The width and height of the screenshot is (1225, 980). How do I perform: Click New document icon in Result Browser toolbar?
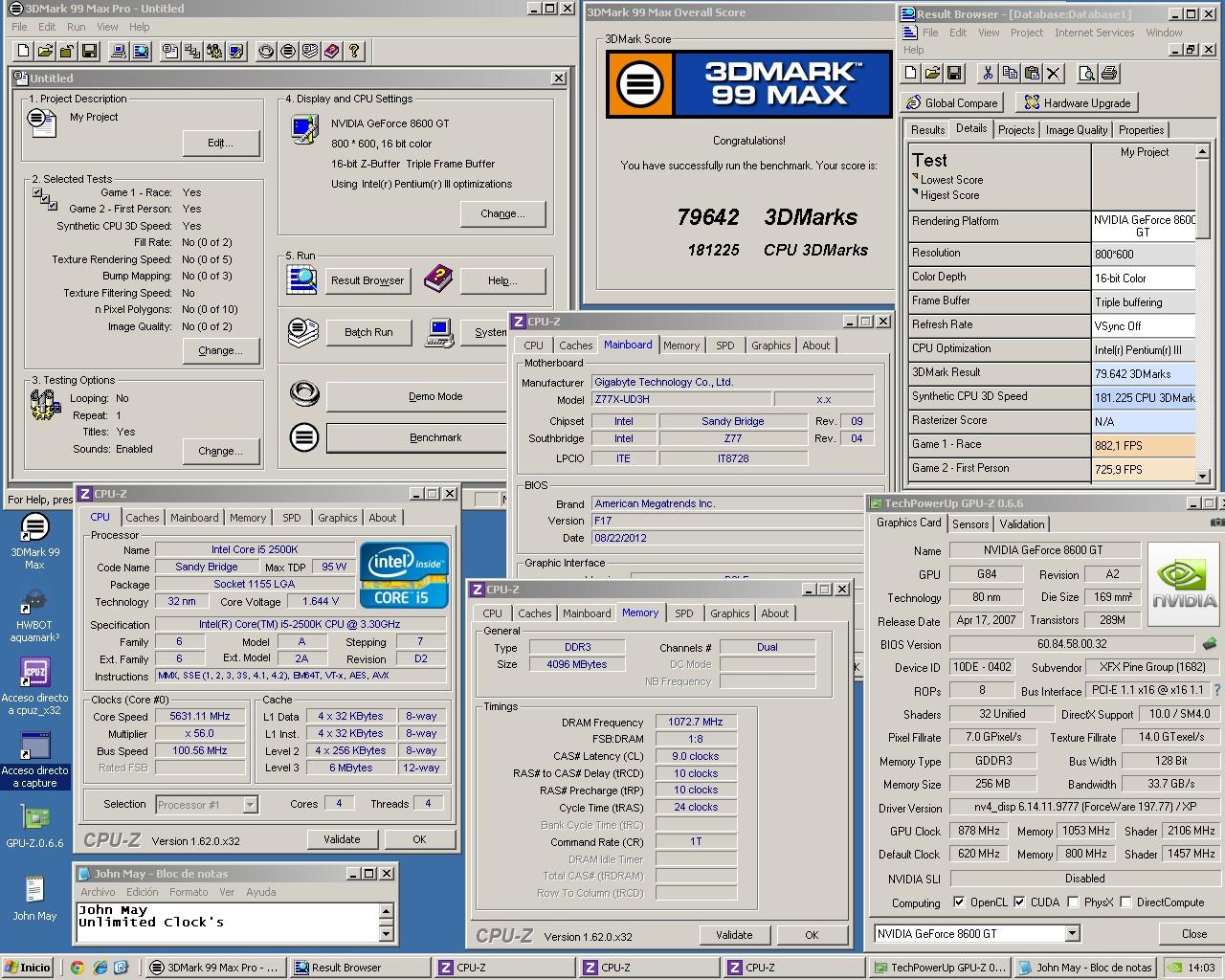click(910, 73)
